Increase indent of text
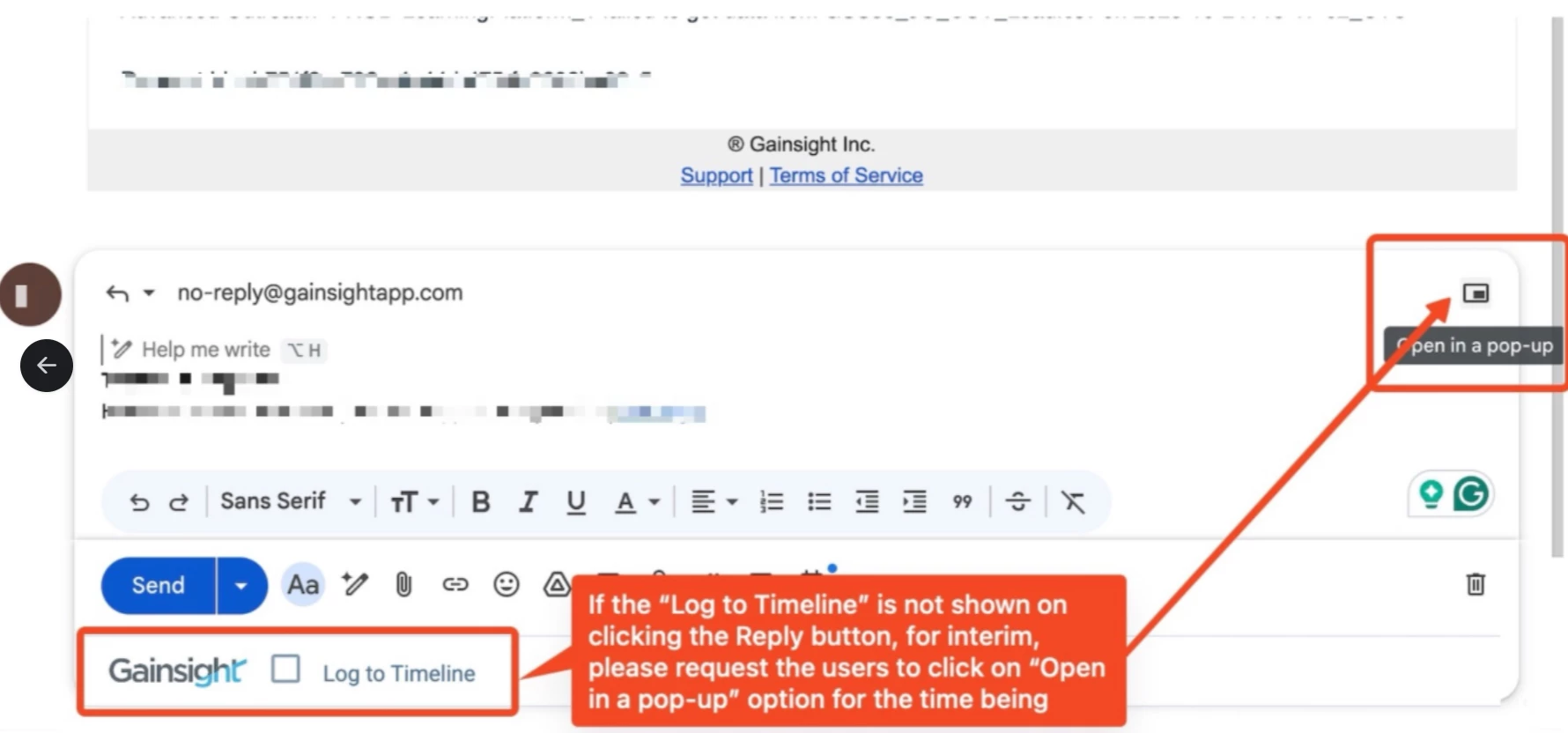This screenshot has height=733, width=1568. point(914,502)
